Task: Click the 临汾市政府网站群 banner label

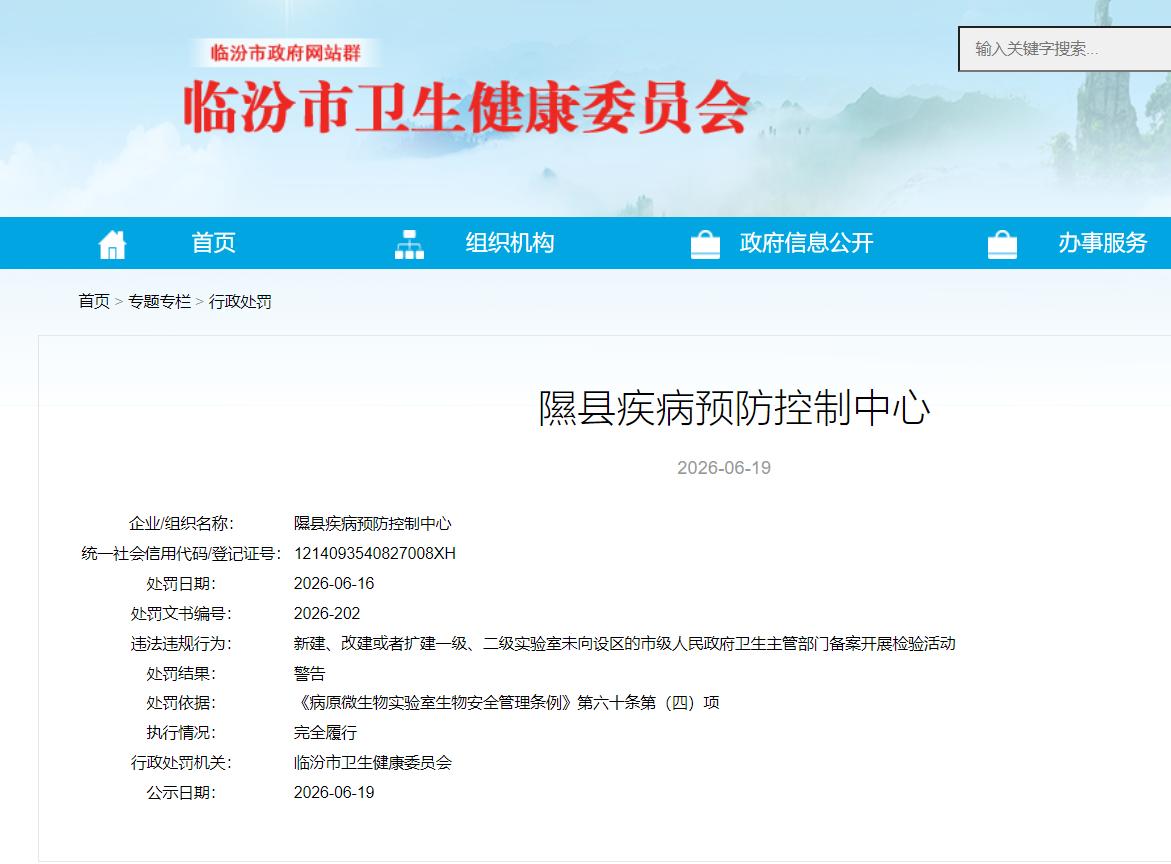Action: [x=285, y=53]
